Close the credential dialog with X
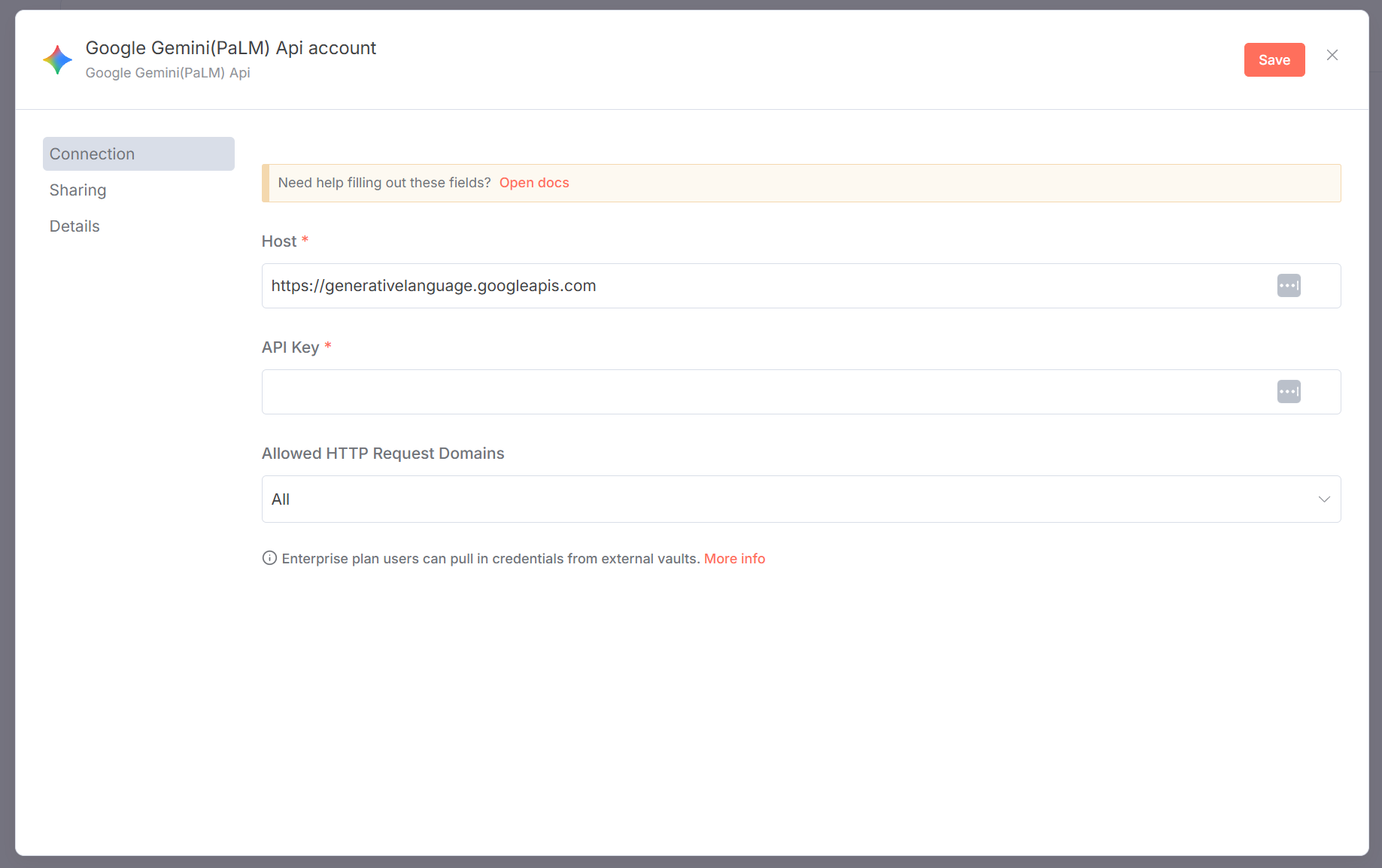The image size is (1382, 868). 1332,56
